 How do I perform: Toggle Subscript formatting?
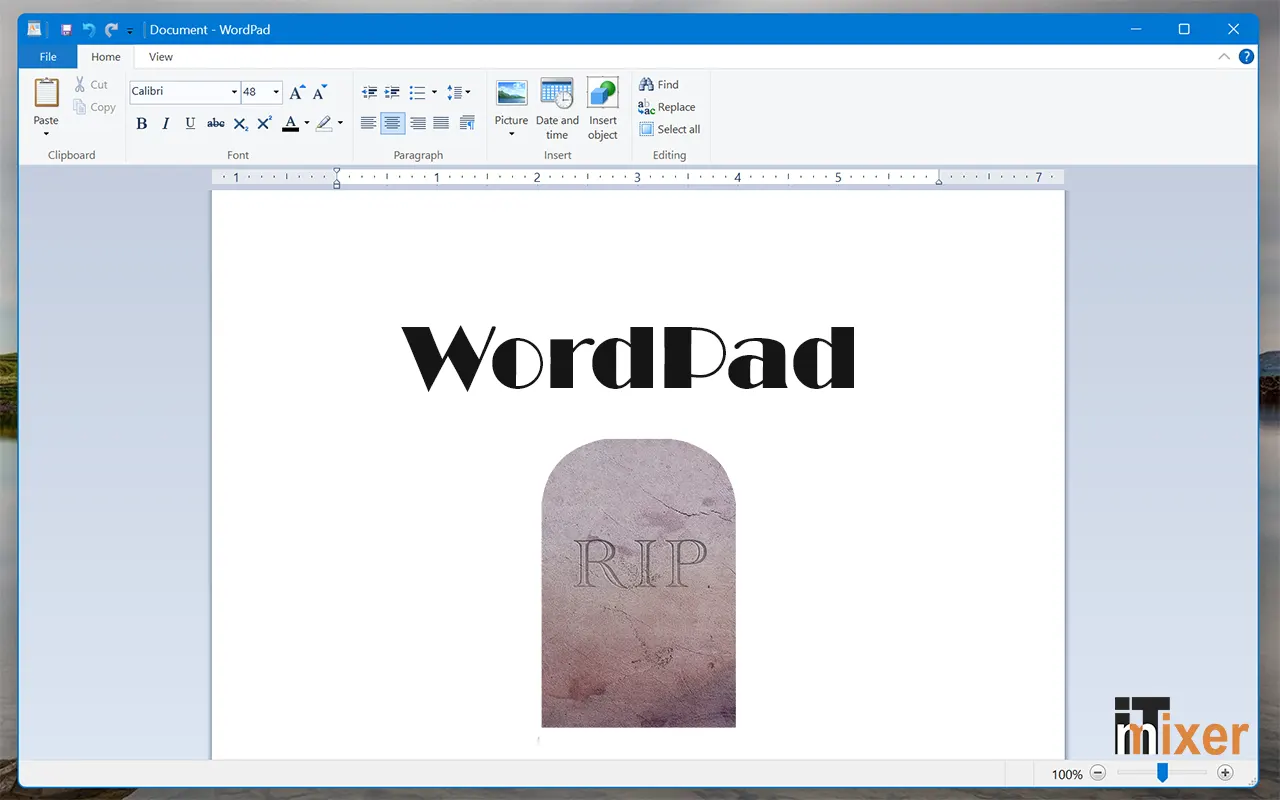241,123
